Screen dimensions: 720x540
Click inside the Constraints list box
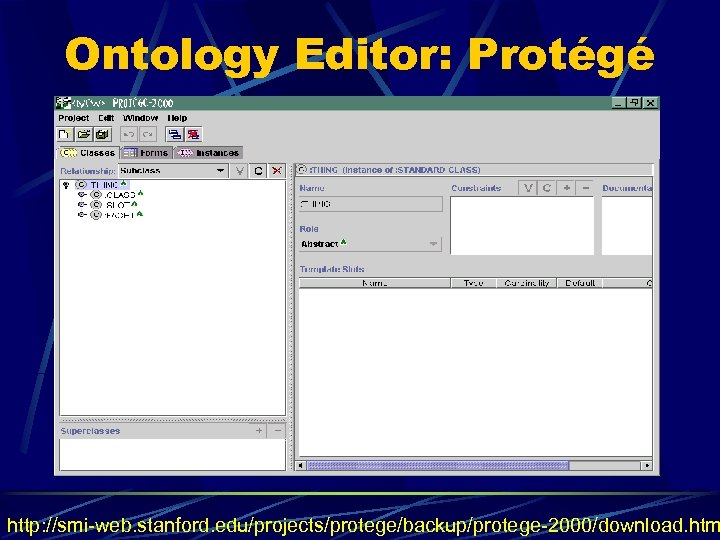click(522, 225)
